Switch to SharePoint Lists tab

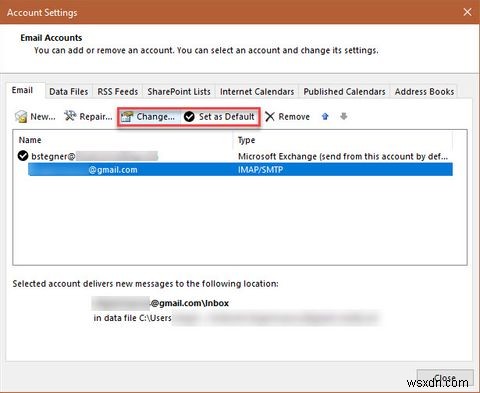[179, 92]
